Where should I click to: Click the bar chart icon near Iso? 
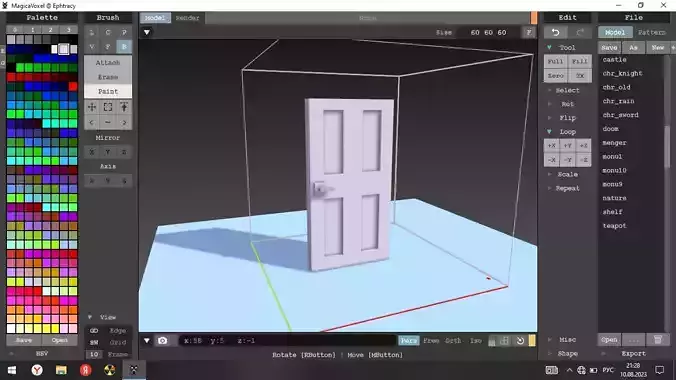click(x=492, y=341)
